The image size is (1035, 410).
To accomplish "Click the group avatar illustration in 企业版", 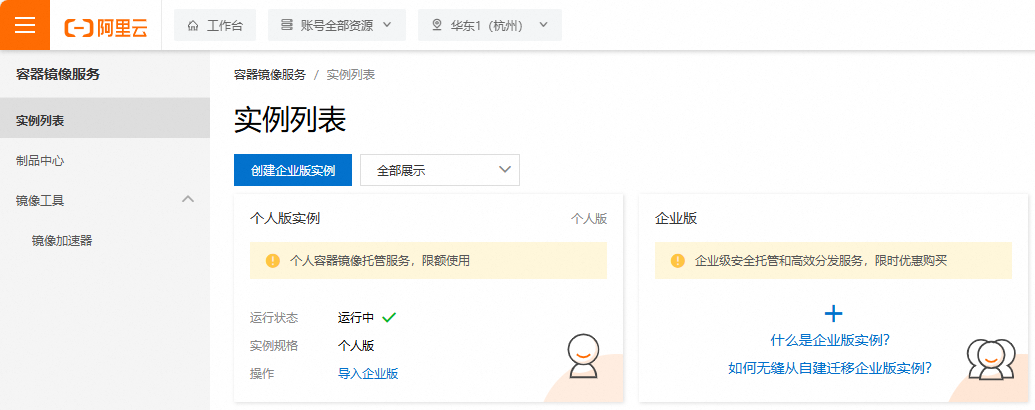I will (991, 360).
